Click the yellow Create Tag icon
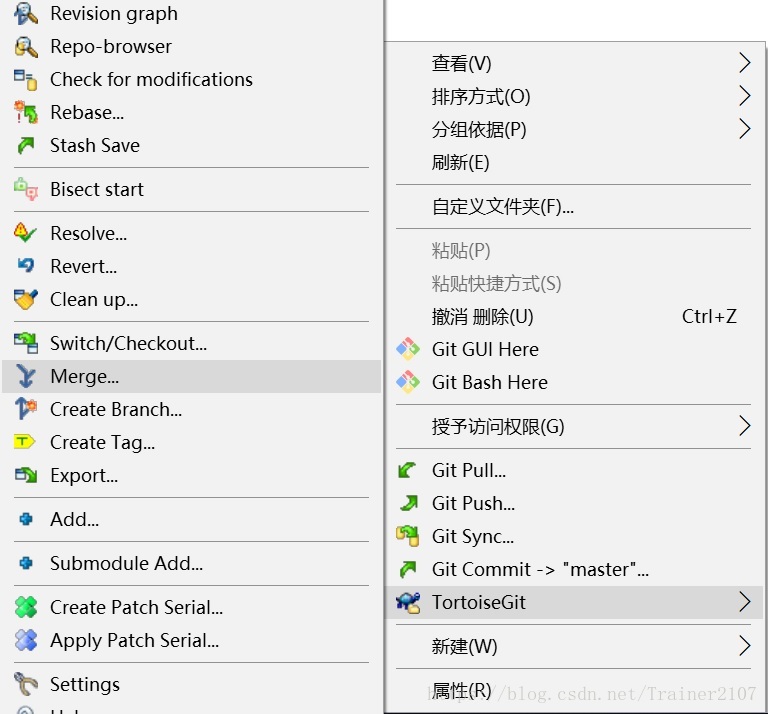The image size is (768, 714). (24, 442)
